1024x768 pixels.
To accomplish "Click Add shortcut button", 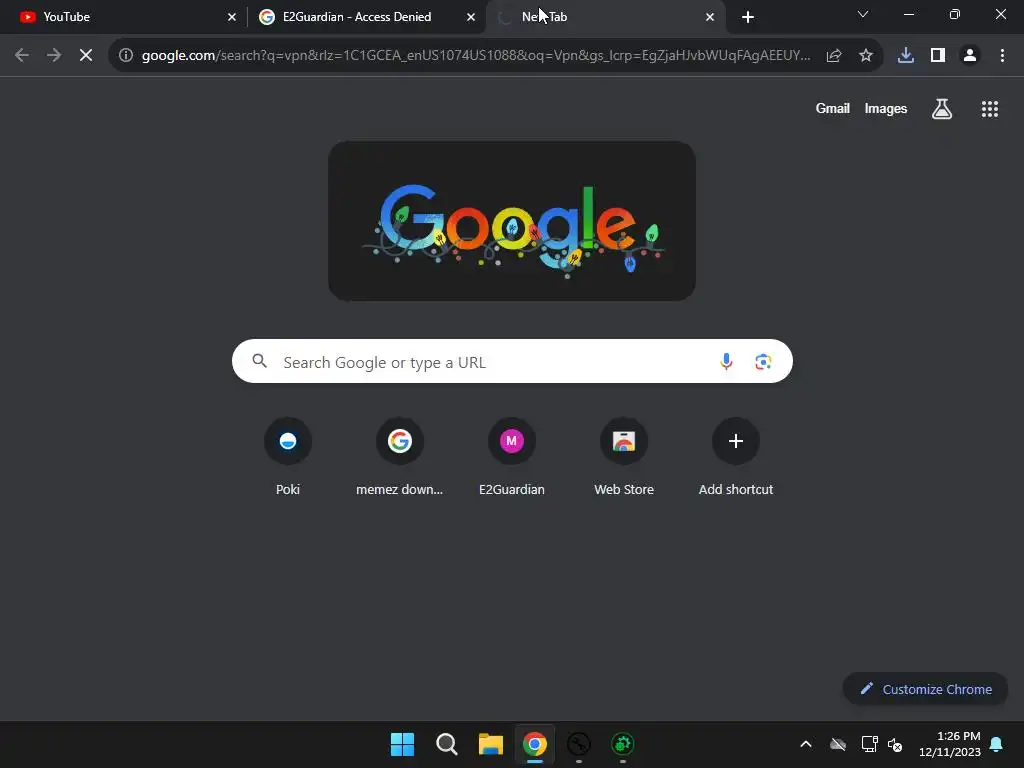I will (x=736, y=456).
